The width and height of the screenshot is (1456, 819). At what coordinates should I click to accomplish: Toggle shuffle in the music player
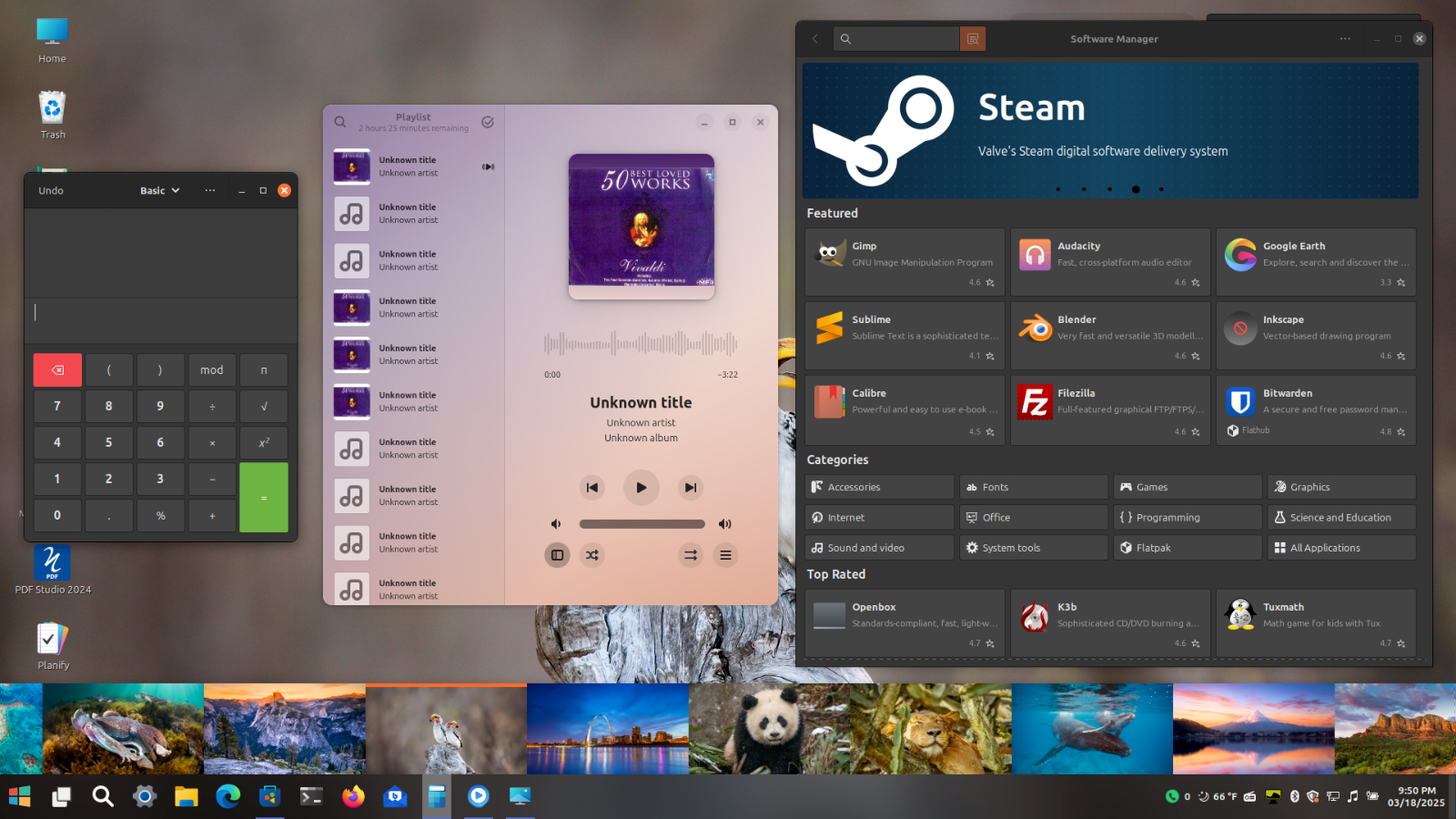[592, 555]
